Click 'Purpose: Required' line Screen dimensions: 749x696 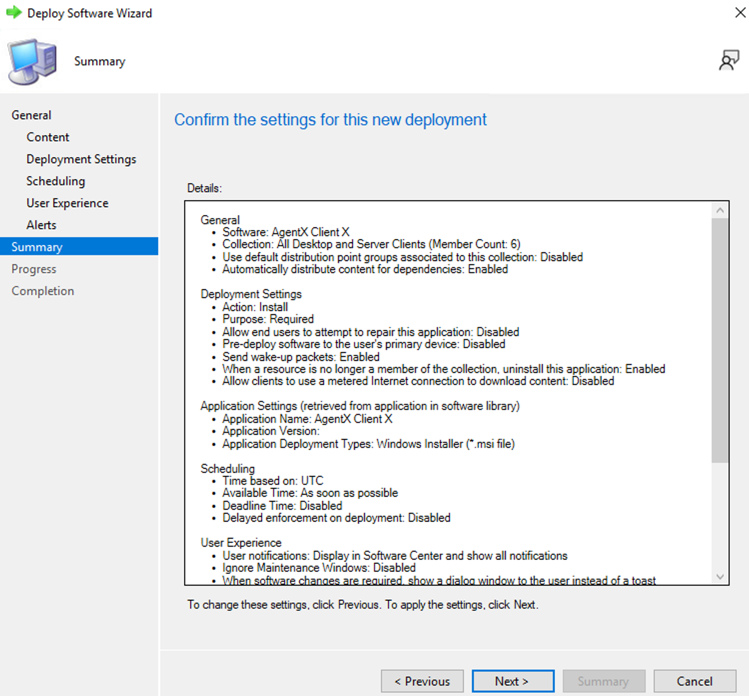click(268, 319)
